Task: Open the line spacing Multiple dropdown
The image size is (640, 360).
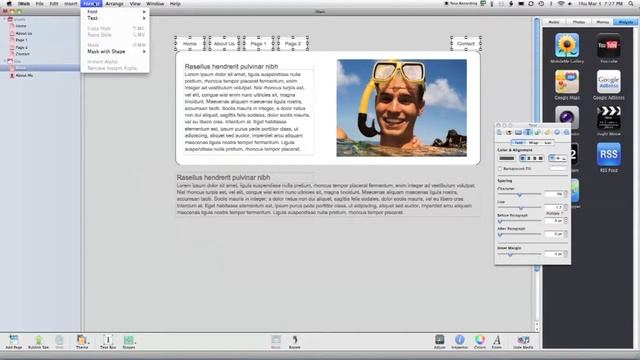Action: [554, 213]
